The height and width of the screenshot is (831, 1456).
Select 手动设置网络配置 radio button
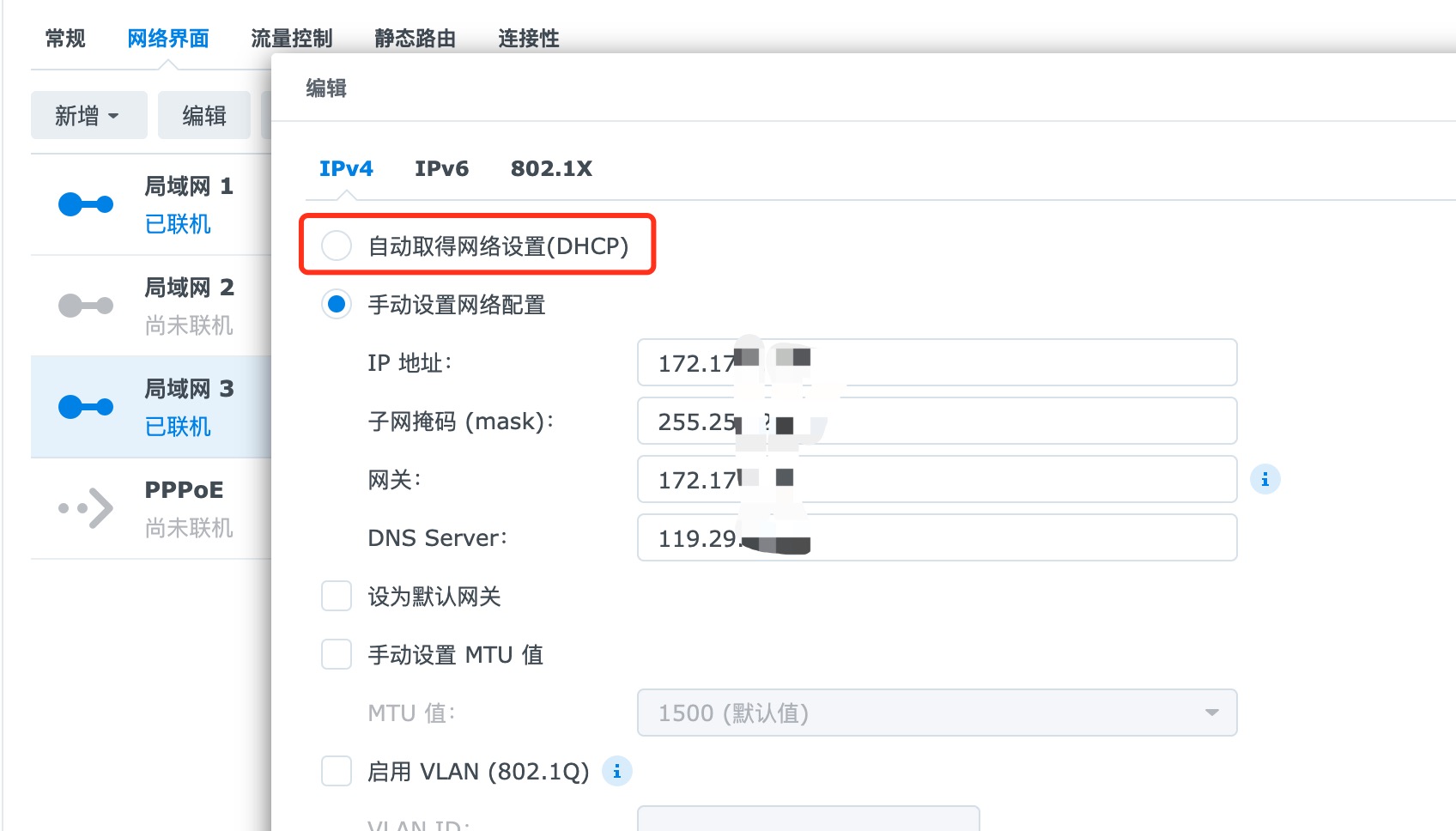pos(337,304)
